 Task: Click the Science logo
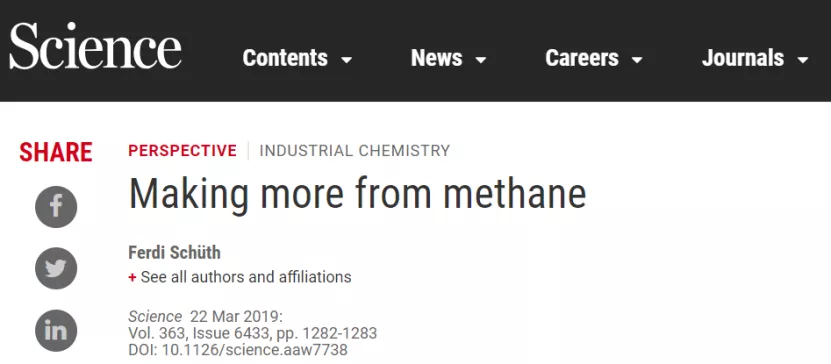click(95, 46)
